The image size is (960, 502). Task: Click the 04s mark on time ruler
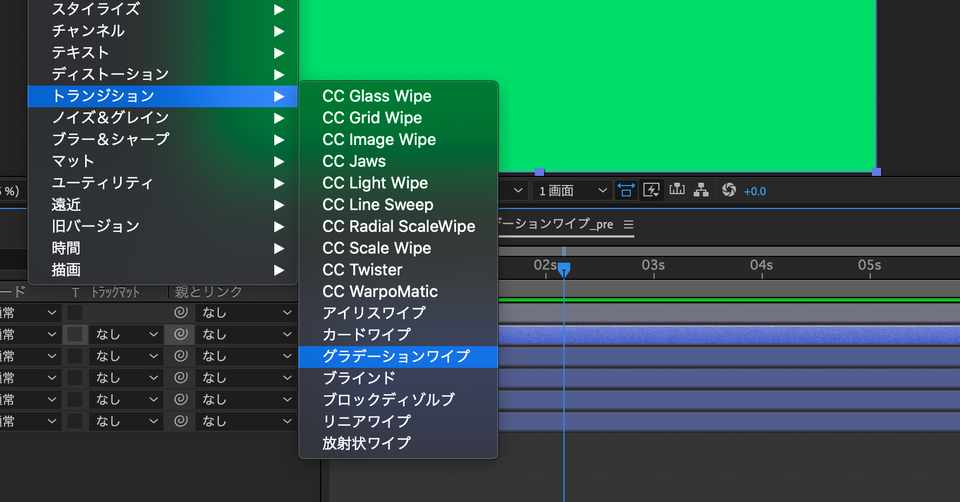click(761, 265)
